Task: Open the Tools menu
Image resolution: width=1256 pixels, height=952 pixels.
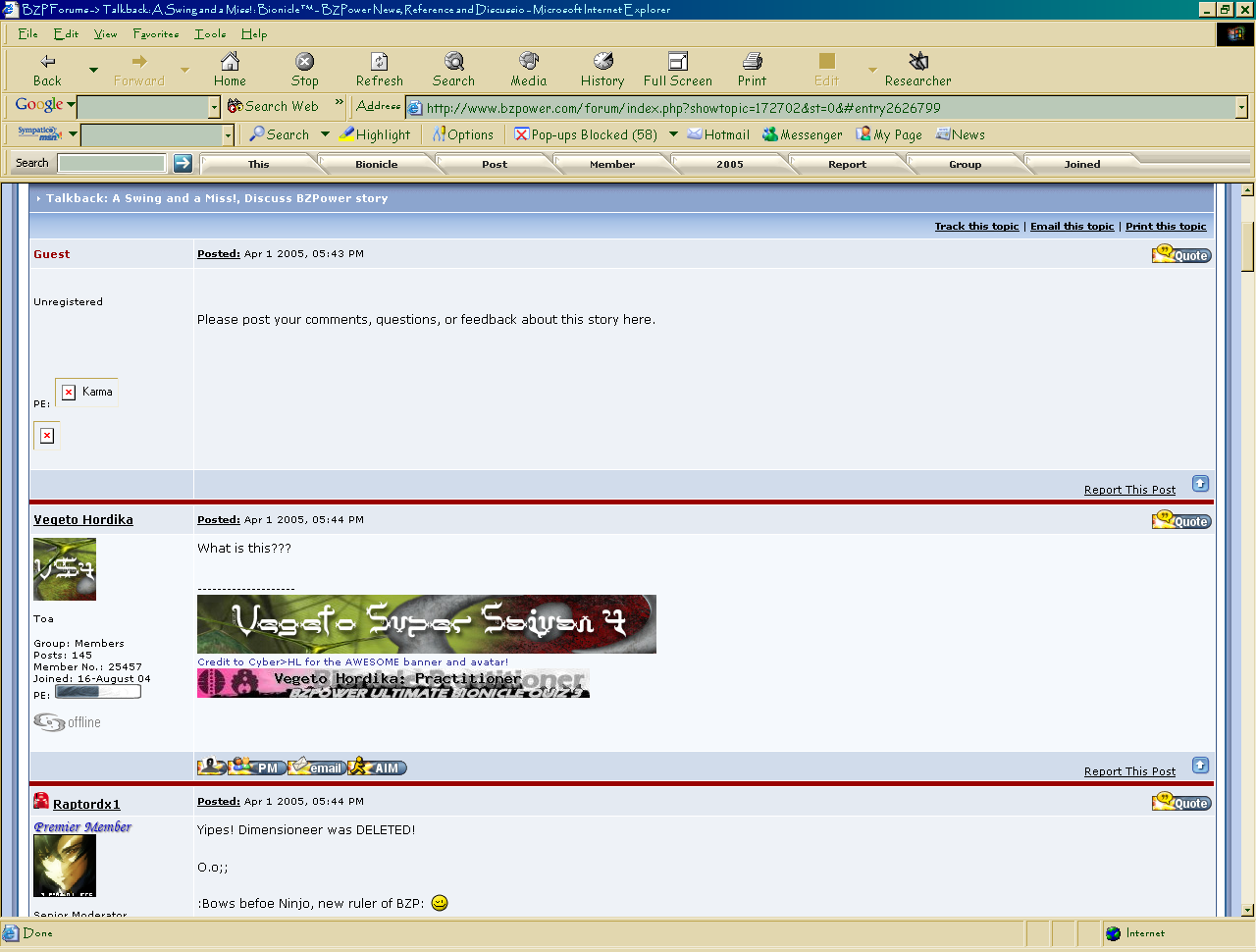Action: (210, 33)
